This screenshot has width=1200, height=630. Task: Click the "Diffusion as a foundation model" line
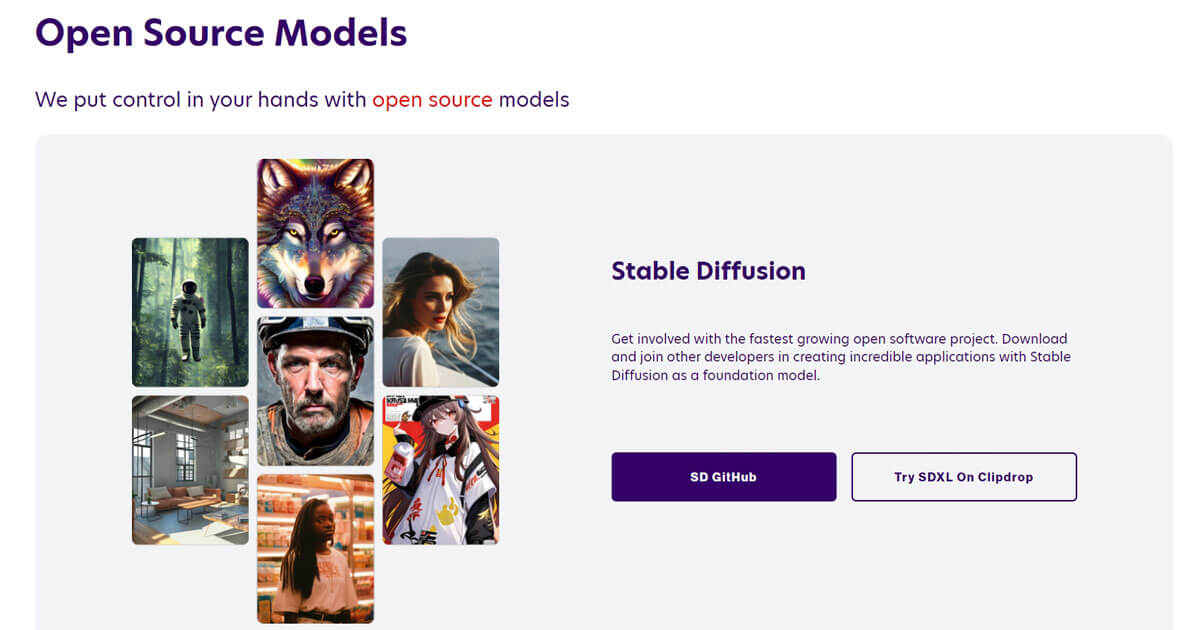pos(716,375)
